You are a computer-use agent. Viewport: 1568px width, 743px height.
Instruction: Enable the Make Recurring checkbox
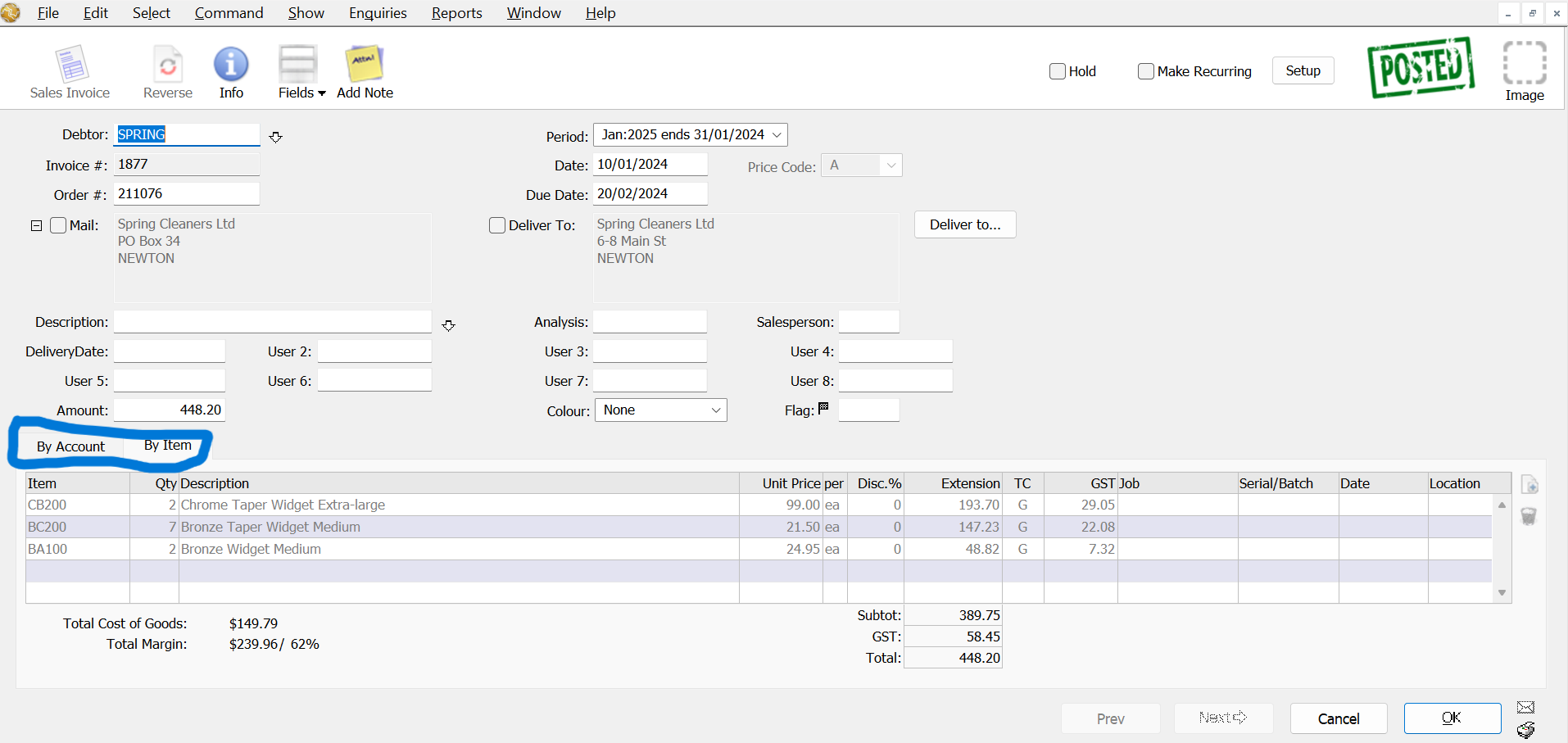click(x=1146, y=71)
